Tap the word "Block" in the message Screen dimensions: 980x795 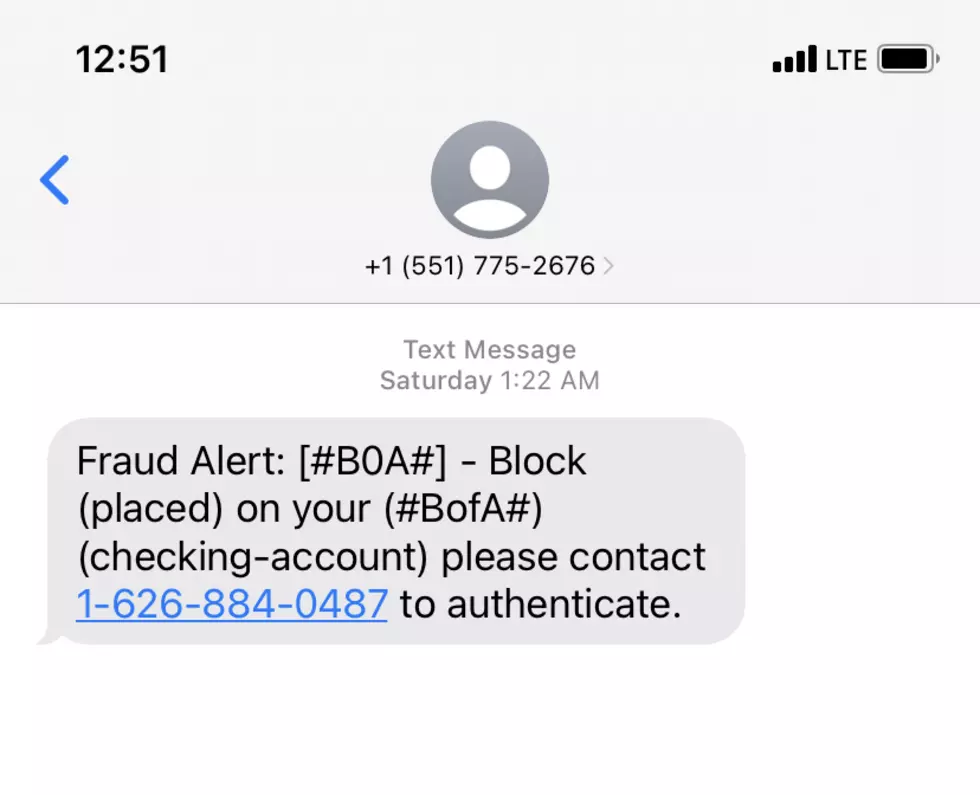[537, 461]
